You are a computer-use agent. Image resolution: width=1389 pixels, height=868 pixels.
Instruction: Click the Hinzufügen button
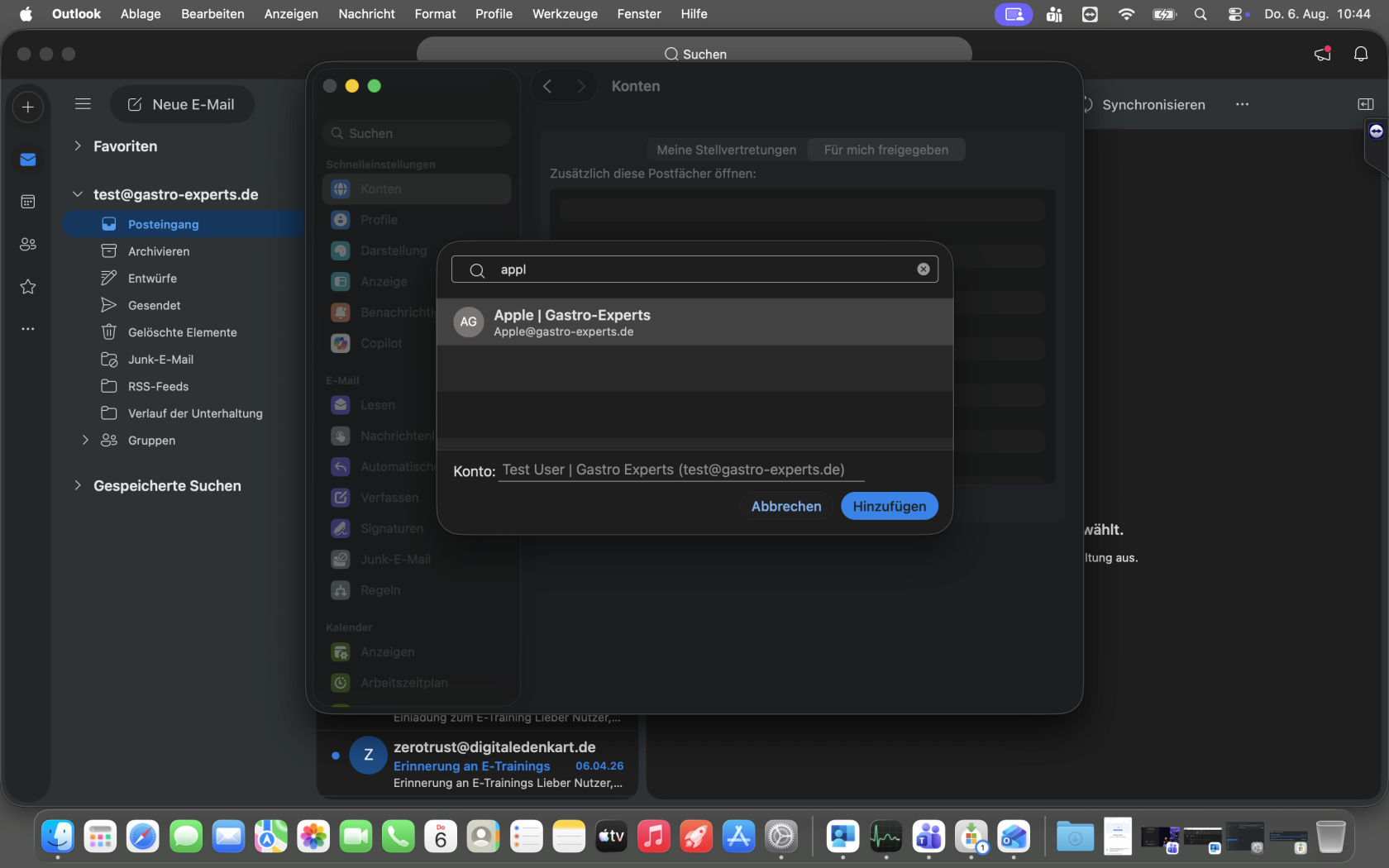[x=890, y=506]
